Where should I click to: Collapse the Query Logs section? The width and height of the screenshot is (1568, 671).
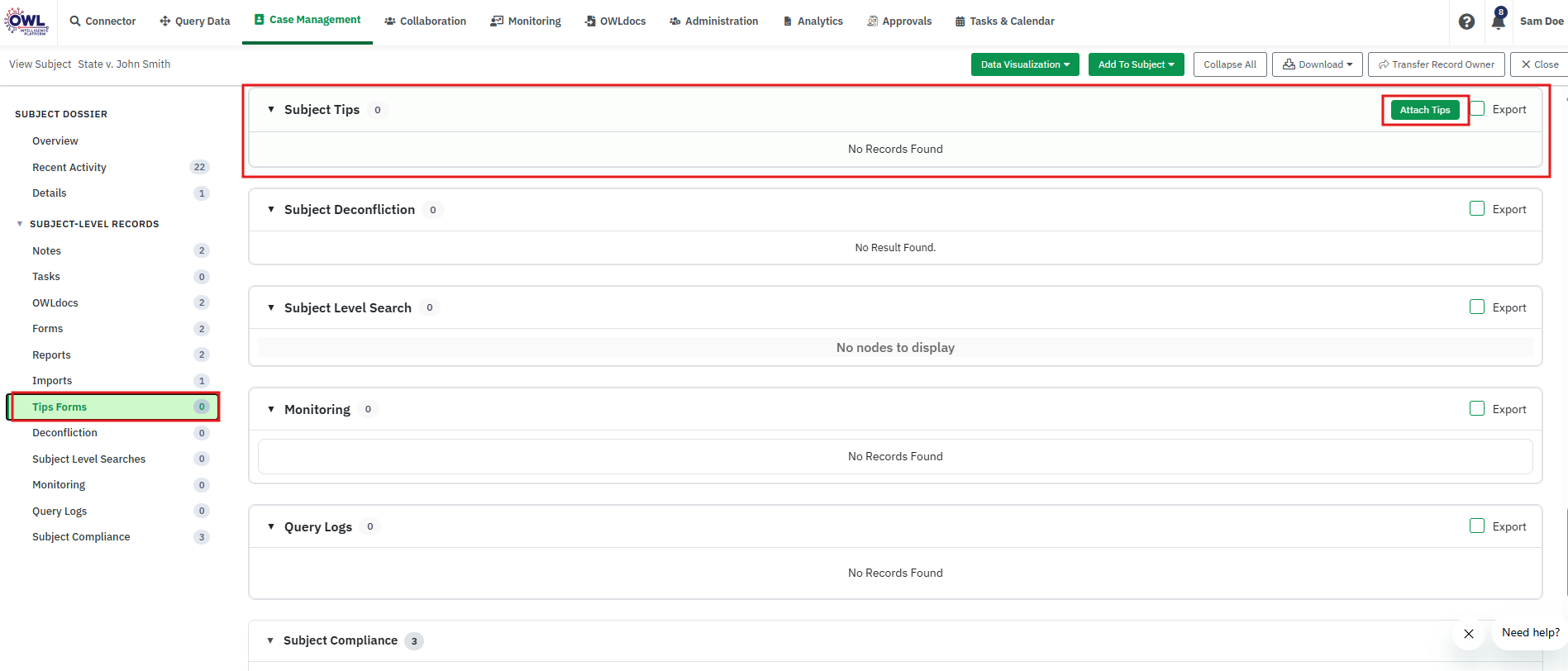coord(271,526)
